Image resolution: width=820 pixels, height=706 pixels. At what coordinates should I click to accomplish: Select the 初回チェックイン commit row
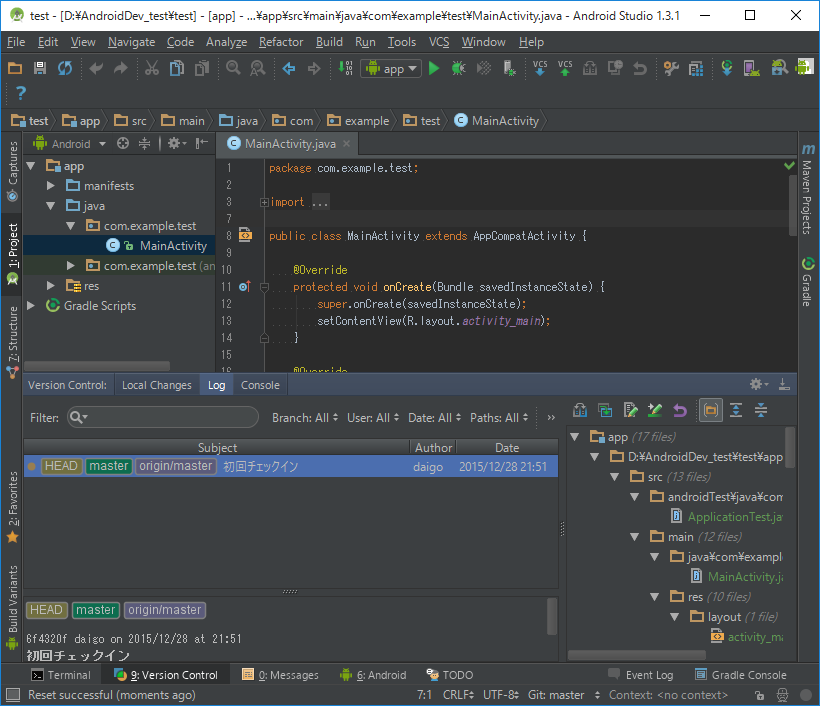291,466
